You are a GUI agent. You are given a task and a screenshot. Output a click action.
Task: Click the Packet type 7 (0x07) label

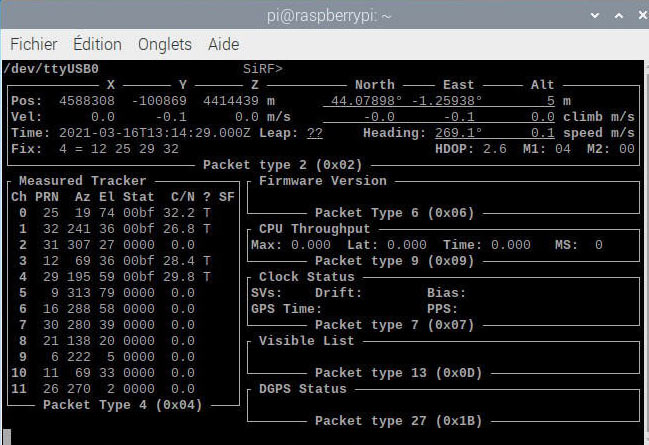[x=394, y=325]
